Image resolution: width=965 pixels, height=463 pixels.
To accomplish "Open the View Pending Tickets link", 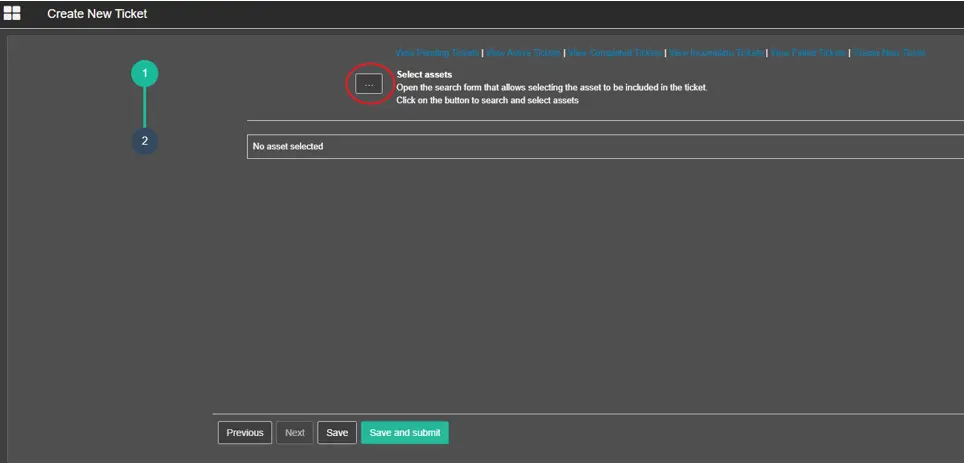I will 437,52.
